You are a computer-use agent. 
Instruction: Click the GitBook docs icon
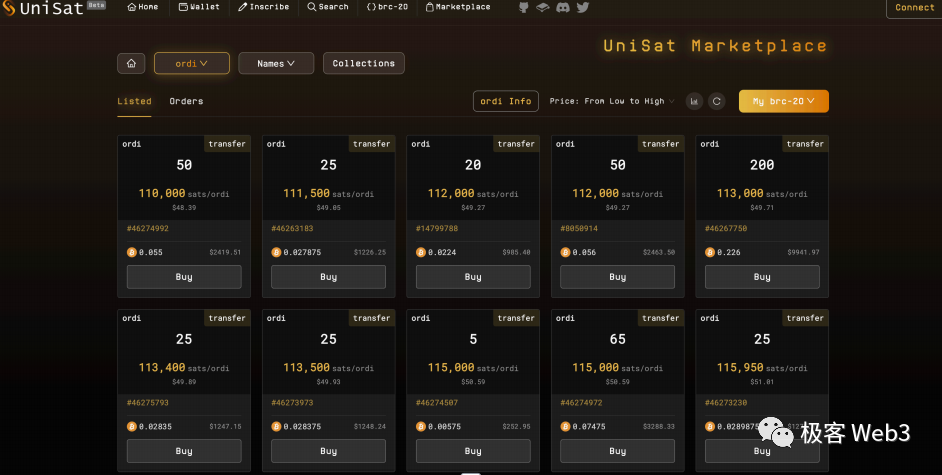[543, 7]
